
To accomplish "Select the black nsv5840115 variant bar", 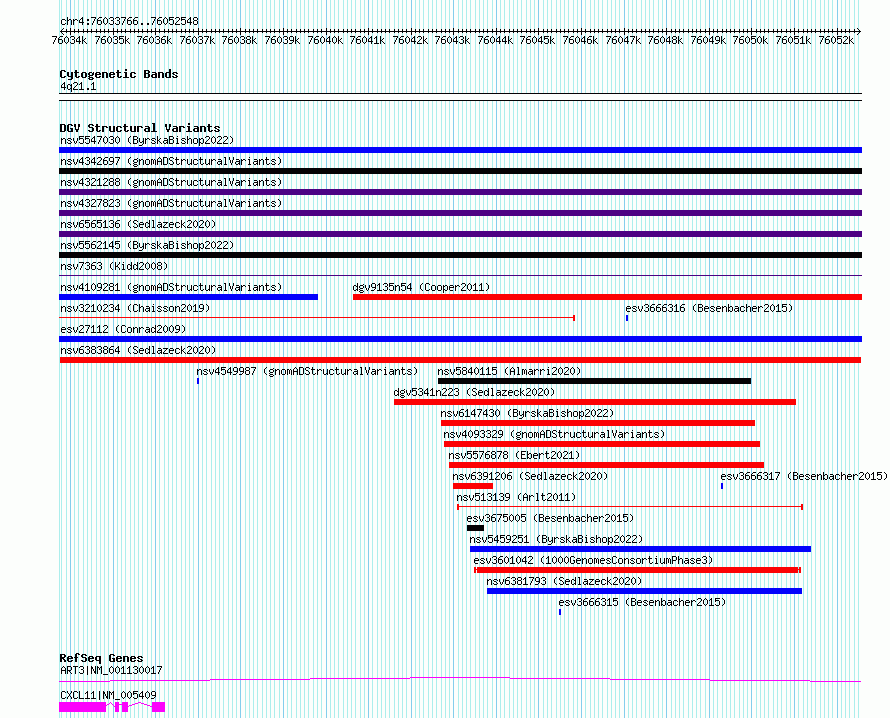I will coord(594,381).
